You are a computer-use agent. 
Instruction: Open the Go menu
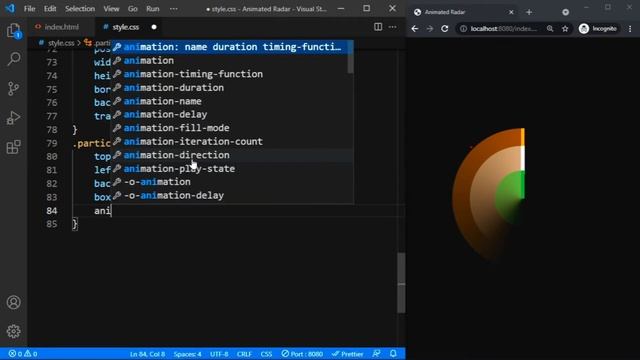pyautogui.click(x=133, y=9)
